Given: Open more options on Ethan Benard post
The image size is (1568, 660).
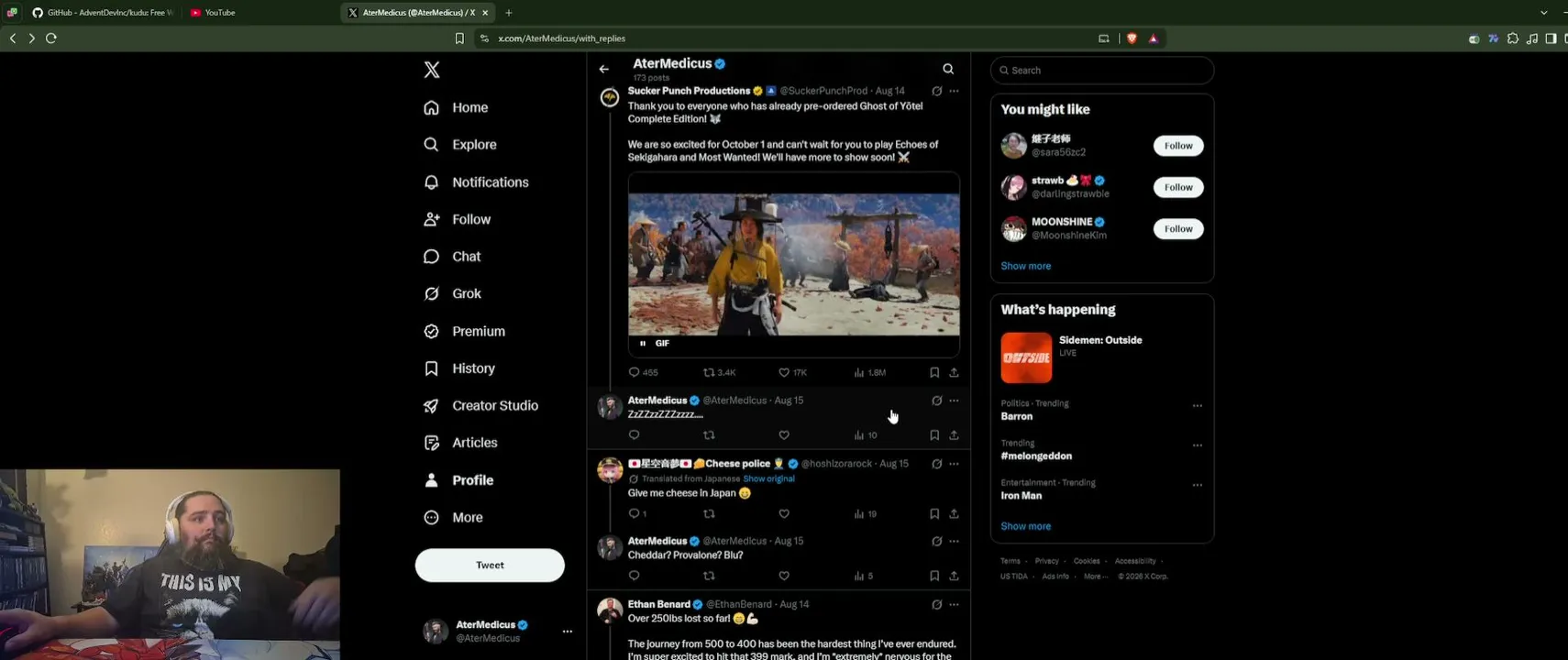Looking at the screenshot, I should point(954,605).
